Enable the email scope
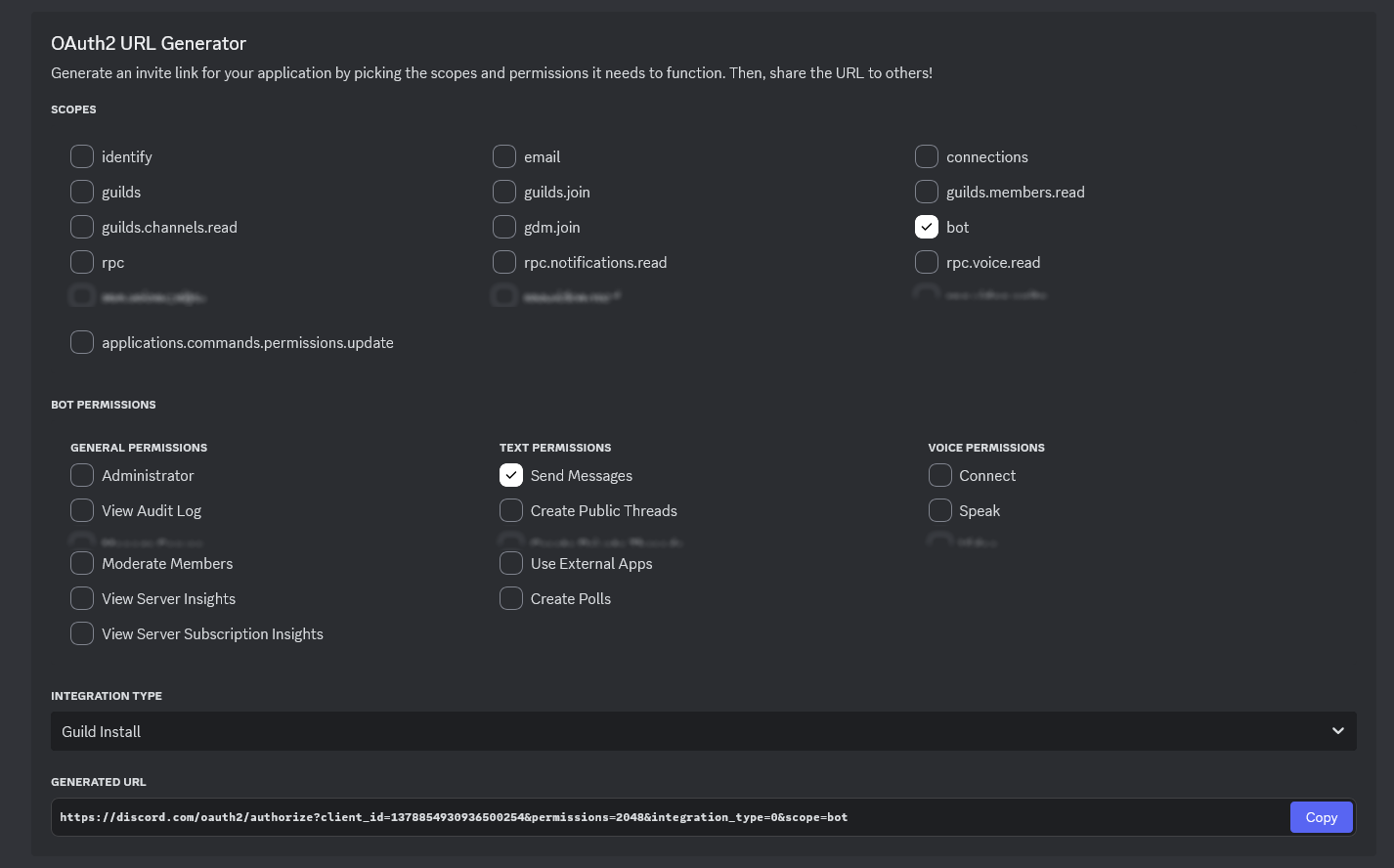 [504, 156]
